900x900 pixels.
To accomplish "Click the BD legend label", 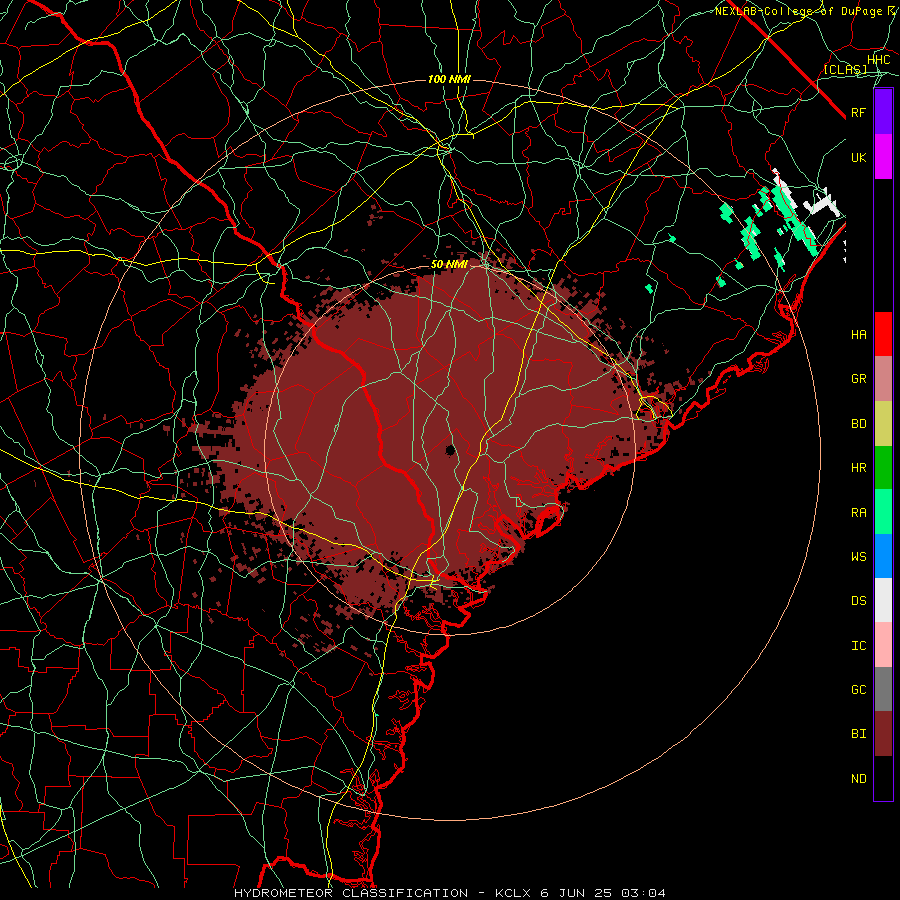I will click(858, 424).
